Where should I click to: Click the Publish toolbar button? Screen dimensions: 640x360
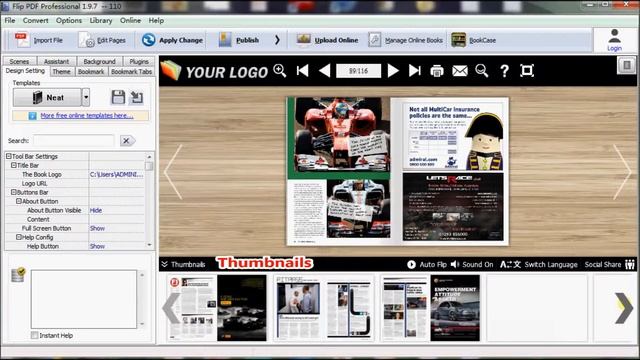tap(239, 40)
